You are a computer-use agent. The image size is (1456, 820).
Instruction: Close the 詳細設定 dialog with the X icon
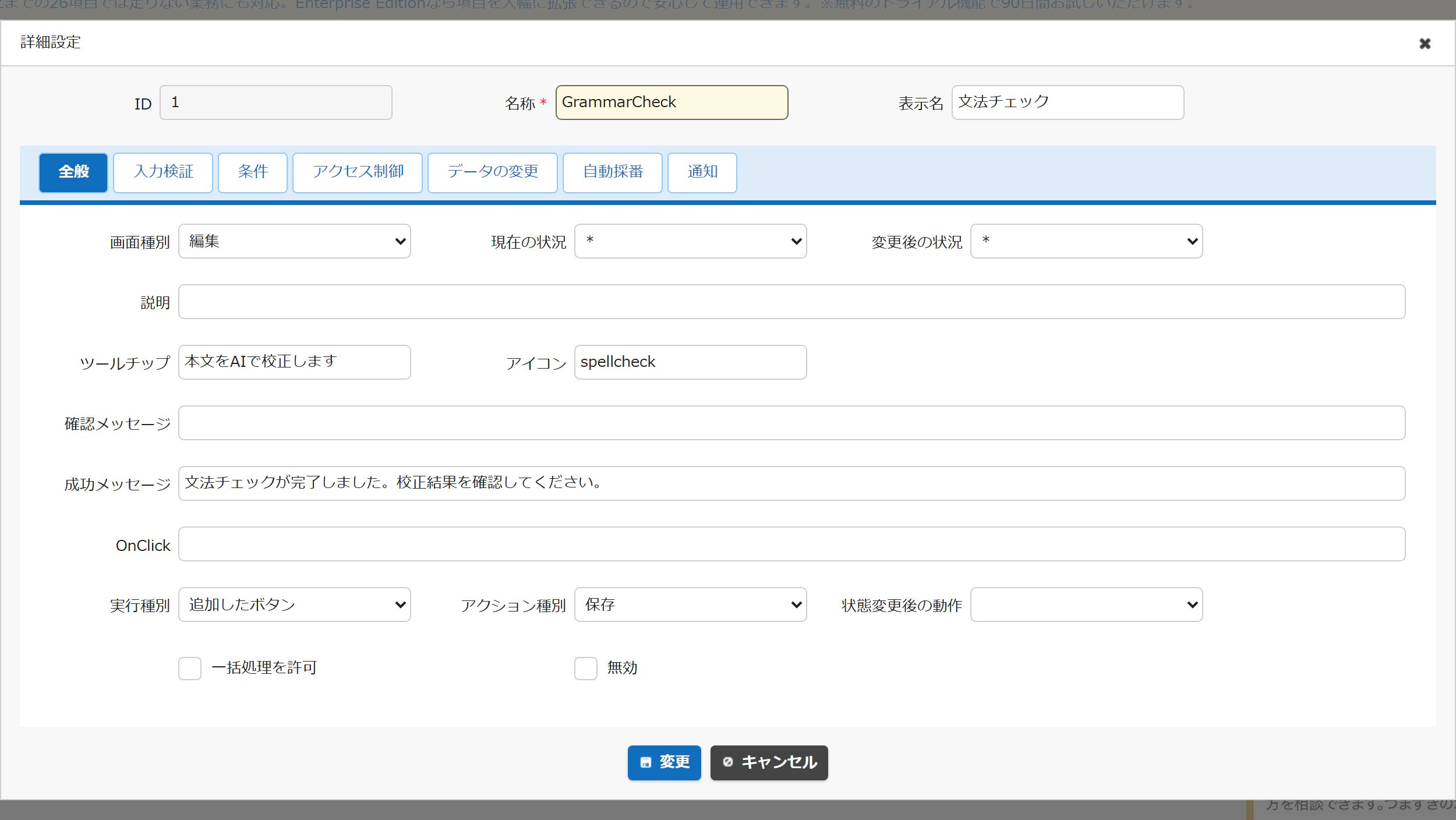[x=1425, y=44]
